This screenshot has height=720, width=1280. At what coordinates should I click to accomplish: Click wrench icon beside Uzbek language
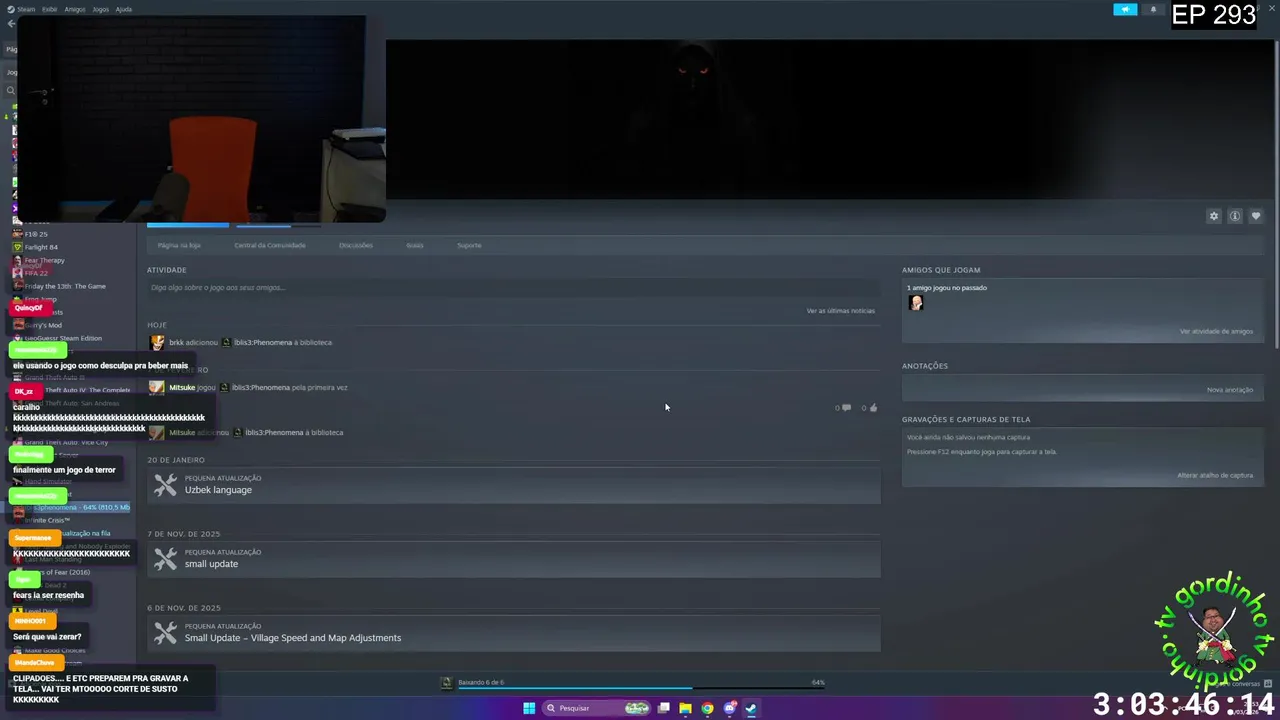pyautogui.click(x=165, y=485)
